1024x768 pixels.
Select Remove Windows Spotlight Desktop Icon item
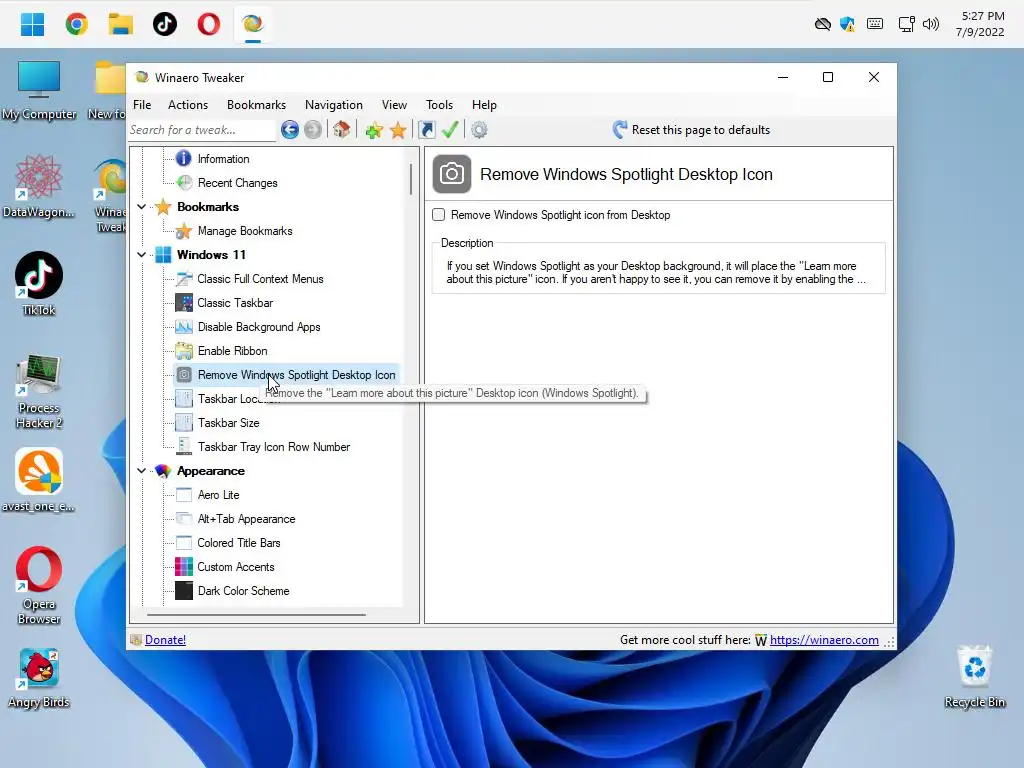tap(296, 375)
